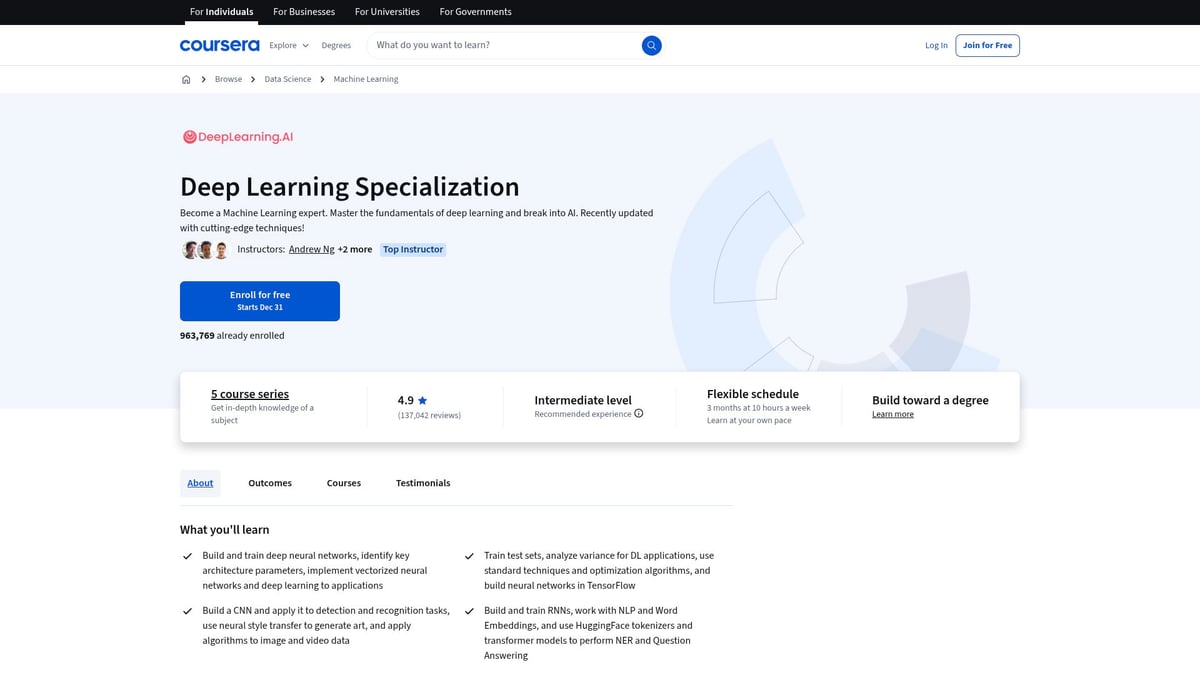The width and height of the screenshot is (1200, 675).
Task: Click the star icon next to 4.9
Action: pos(423,400)
